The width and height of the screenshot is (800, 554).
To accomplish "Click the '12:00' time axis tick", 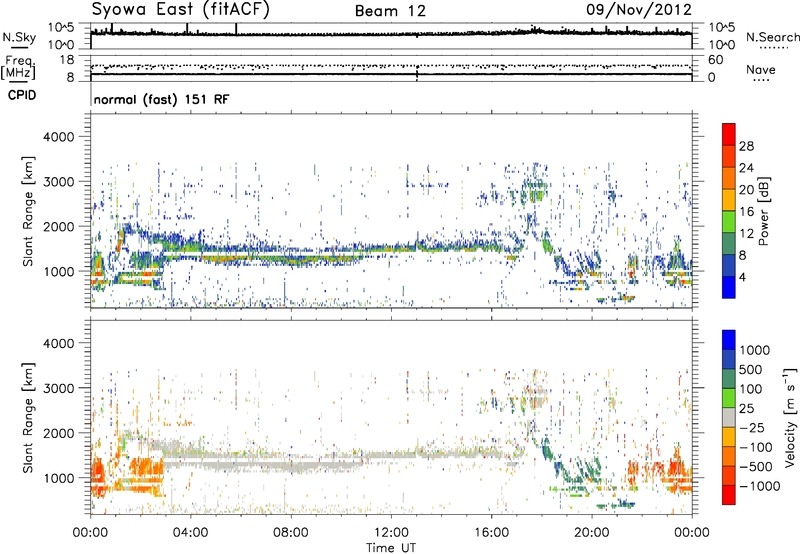I will pyautogui.click(x=391, y=533).
